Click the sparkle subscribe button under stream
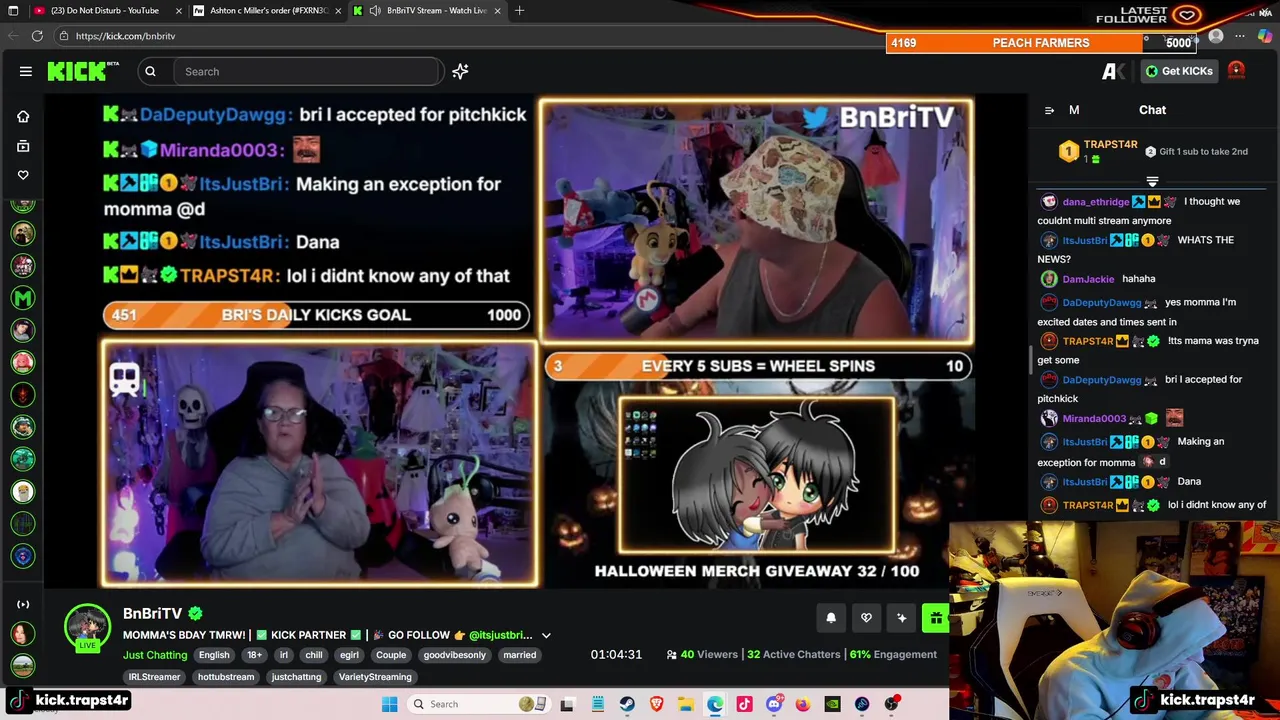1280x720 pixels. pos(901,618)
